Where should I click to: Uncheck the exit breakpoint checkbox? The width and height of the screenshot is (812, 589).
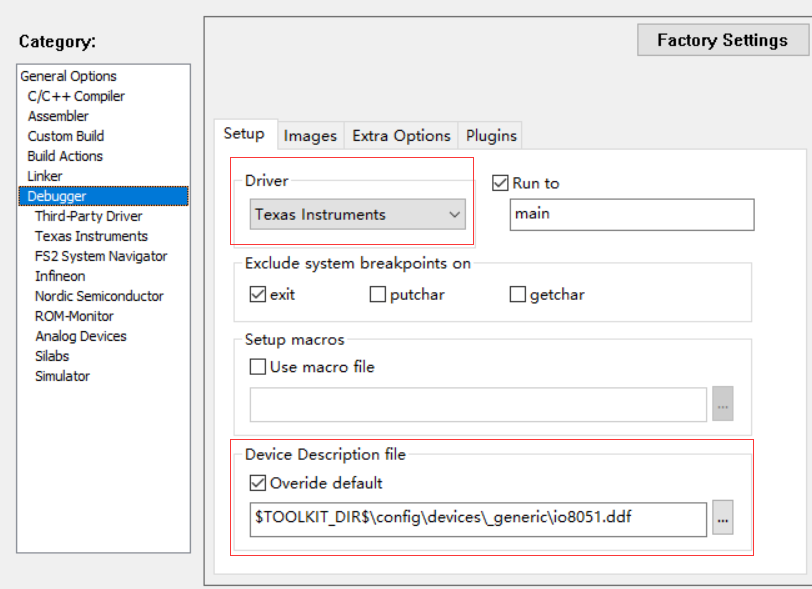point(257,295)
